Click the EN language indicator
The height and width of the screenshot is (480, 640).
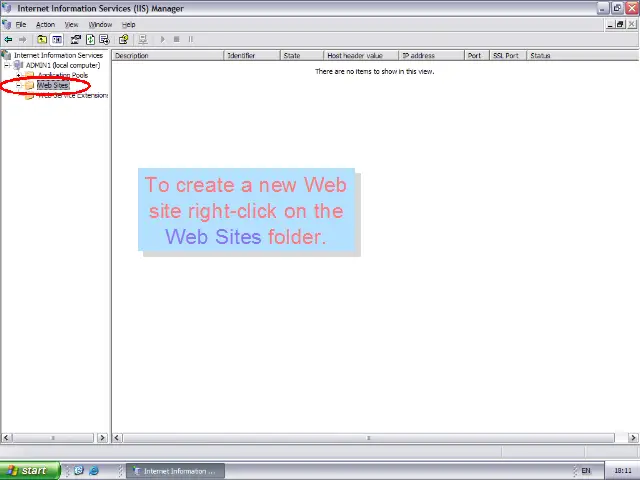pyautogui.click(x=586, y=471)
